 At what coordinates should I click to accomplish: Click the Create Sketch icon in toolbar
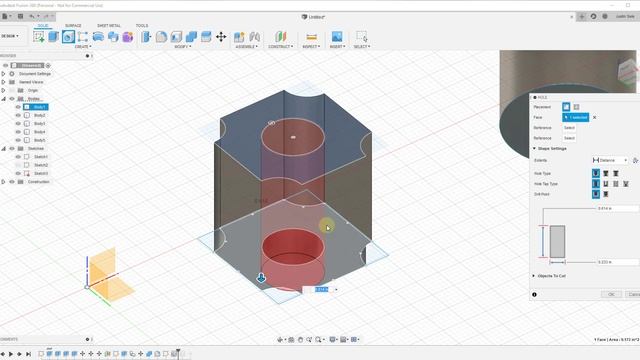click(39, 37)
